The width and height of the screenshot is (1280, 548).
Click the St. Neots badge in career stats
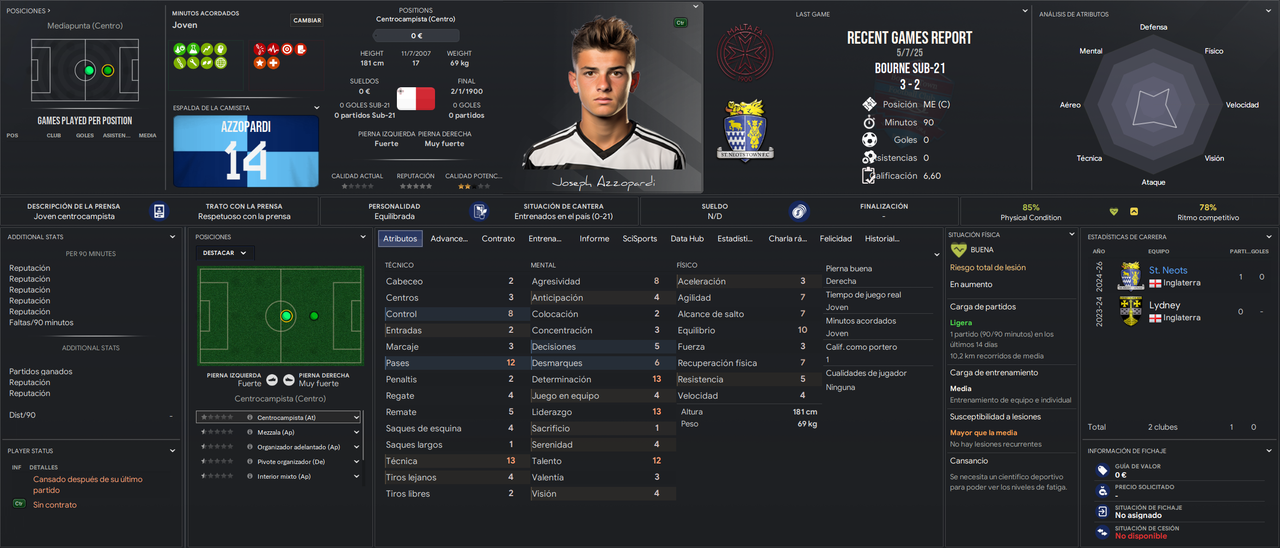pos(1131,276)
